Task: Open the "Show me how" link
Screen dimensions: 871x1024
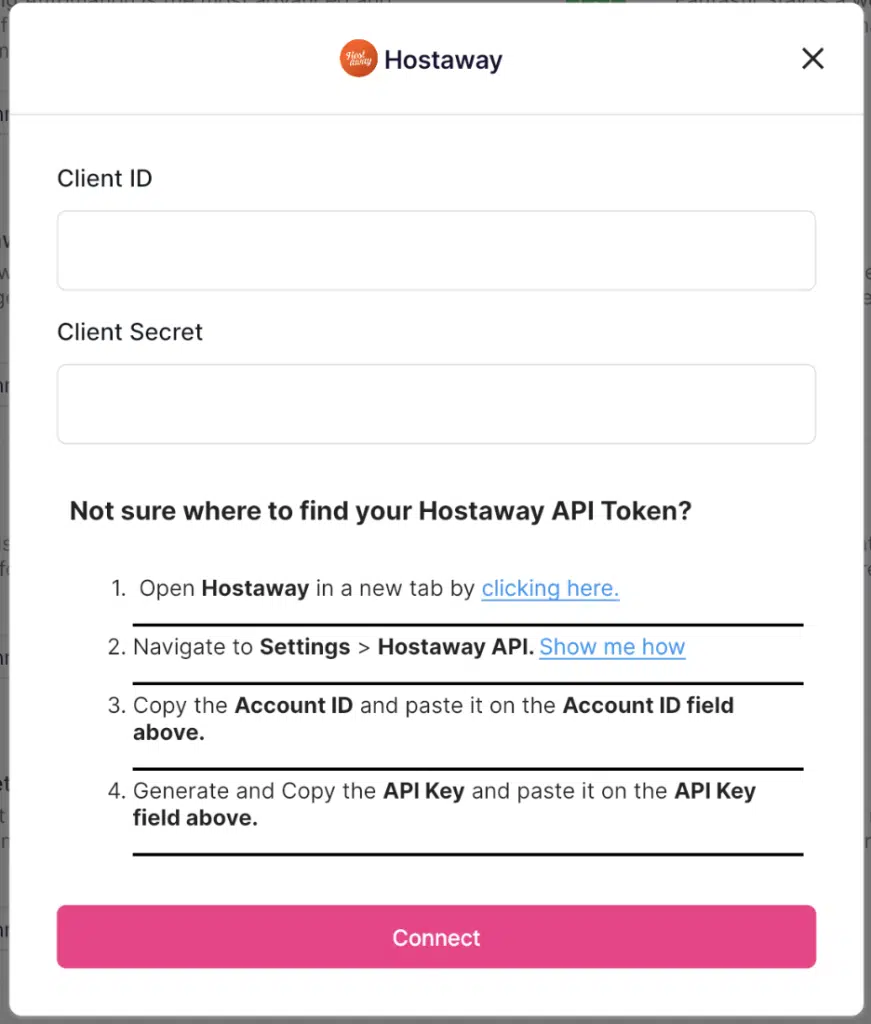Action: (x=612, y=647)
